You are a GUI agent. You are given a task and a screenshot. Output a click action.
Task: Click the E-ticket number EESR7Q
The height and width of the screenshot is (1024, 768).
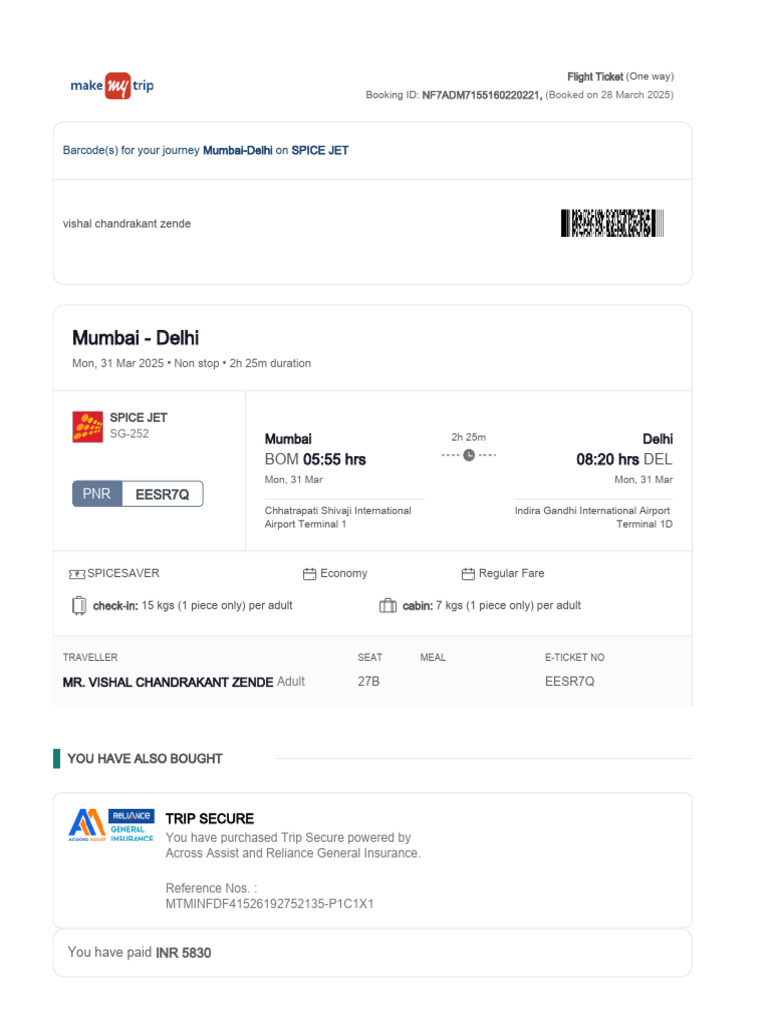coord(570,682)
